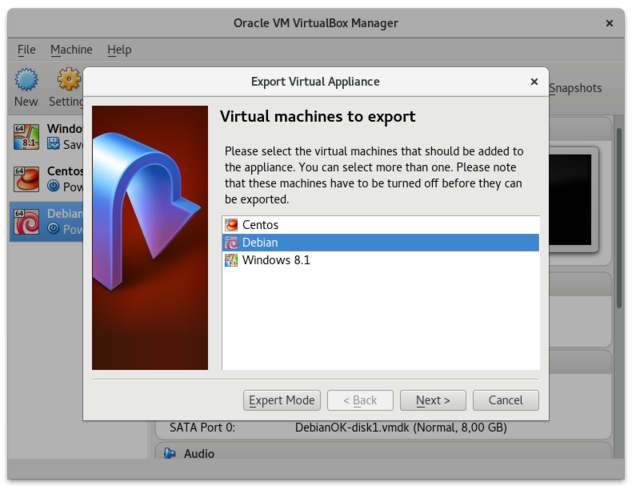Image resolution: width=632 pixels, height=486 pixels.
Task: Close the VirtualBox Manager window
Action: [609, 23]
